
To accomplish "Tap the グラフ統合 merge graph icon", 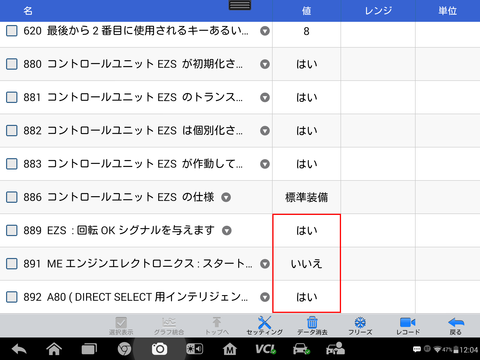I will [169, 326].
